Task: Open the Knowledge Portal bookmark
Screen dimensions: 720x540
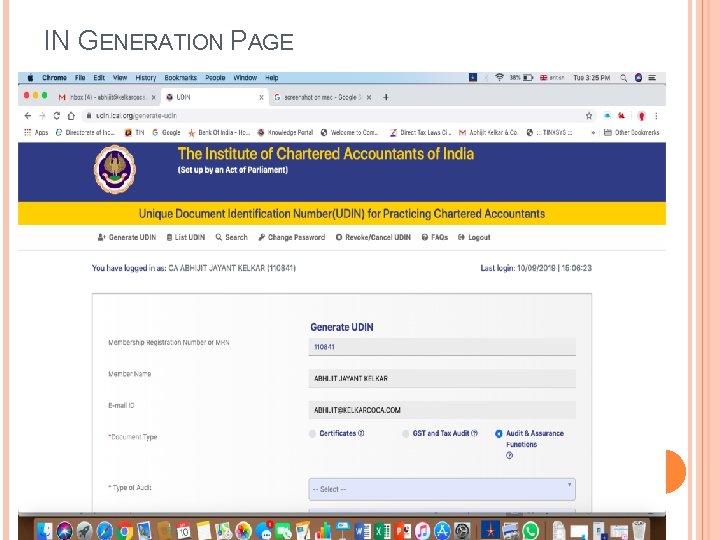Action: 285,132
